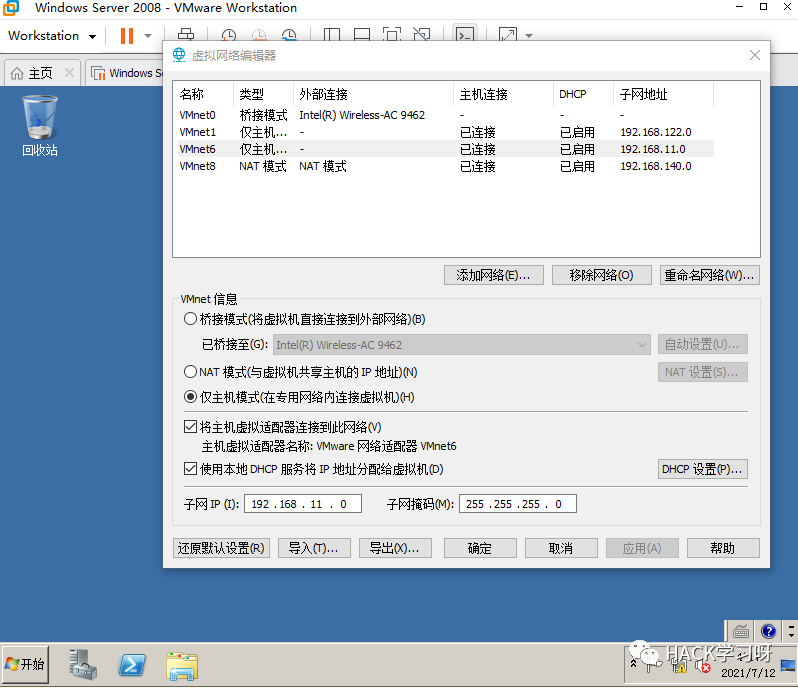Revert to snapshot toolbar icon
Screen dimensions: 798x688
click(259, 35)
